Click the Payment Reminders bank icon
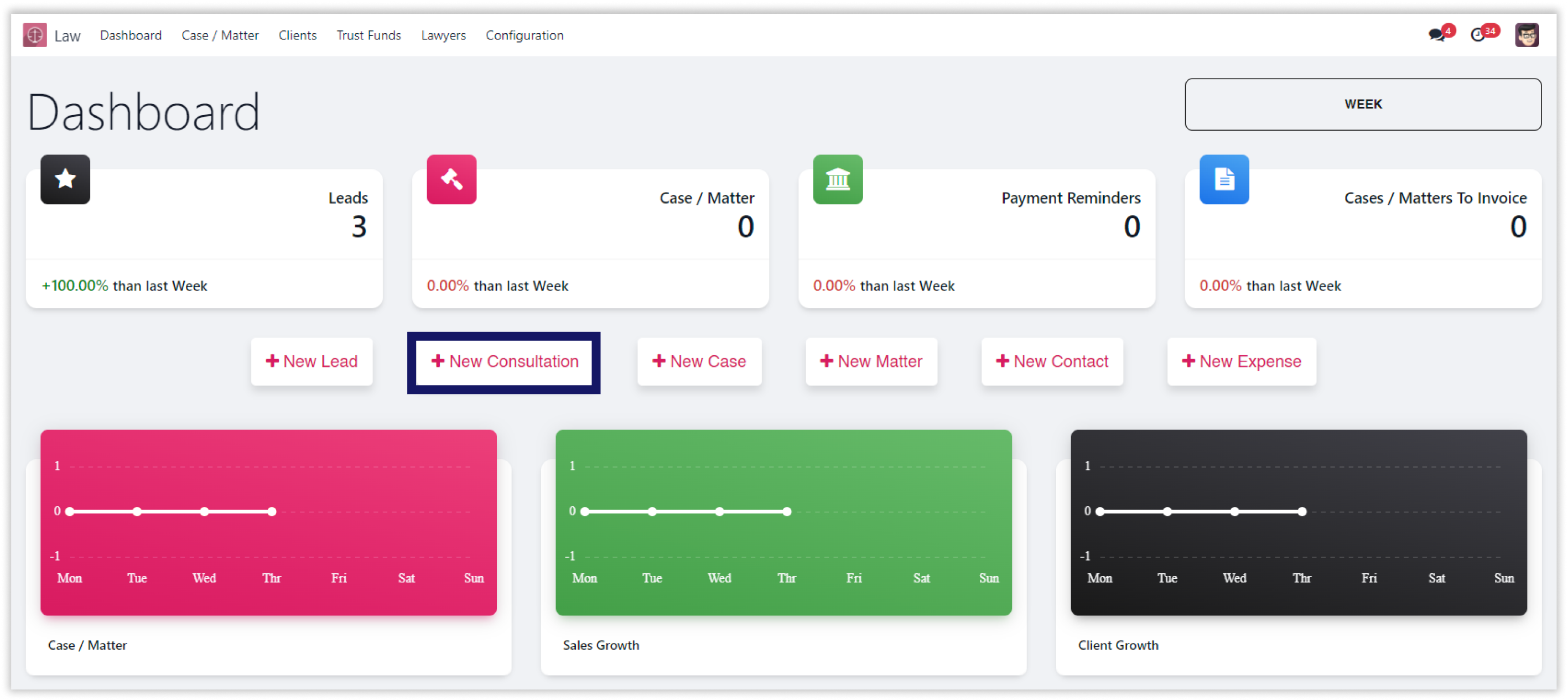This screenshot has width=1568, height=700. [x=838, y=179]
